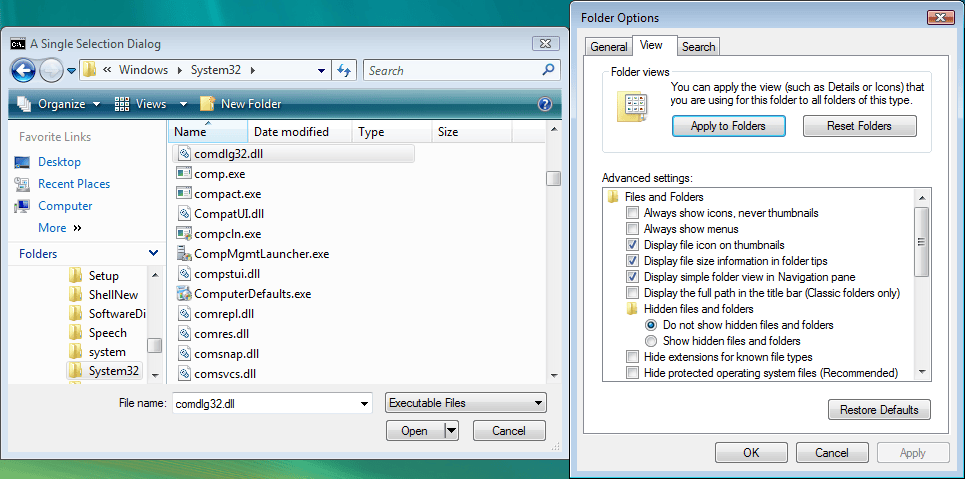Click the comrepl.dll file icon
This screenshot has height=479, width=965.
tap(184, 313)
